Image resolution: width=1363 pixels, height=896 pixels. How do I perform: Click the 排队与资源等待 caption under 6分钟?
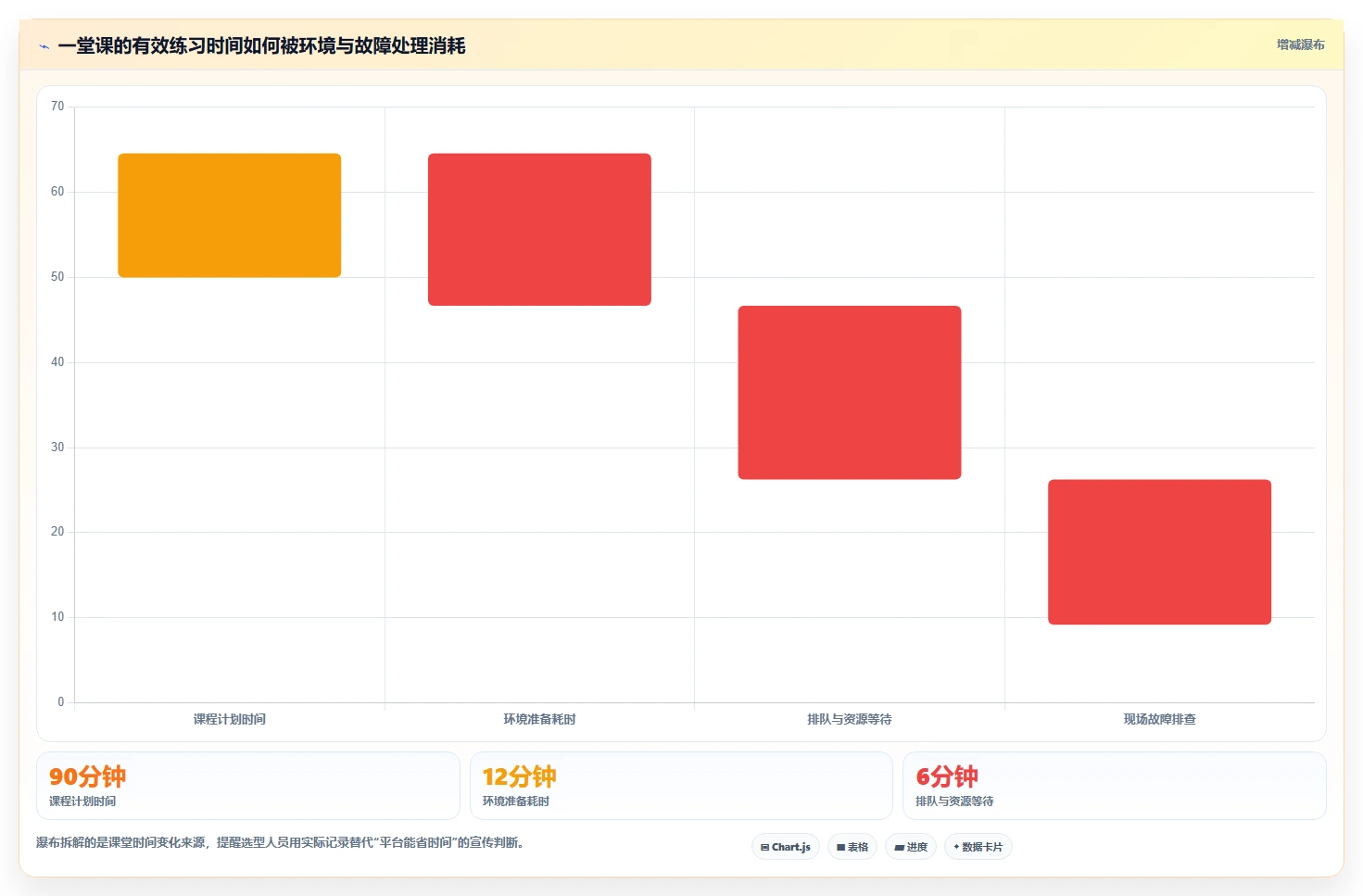[x=954, y=801]
